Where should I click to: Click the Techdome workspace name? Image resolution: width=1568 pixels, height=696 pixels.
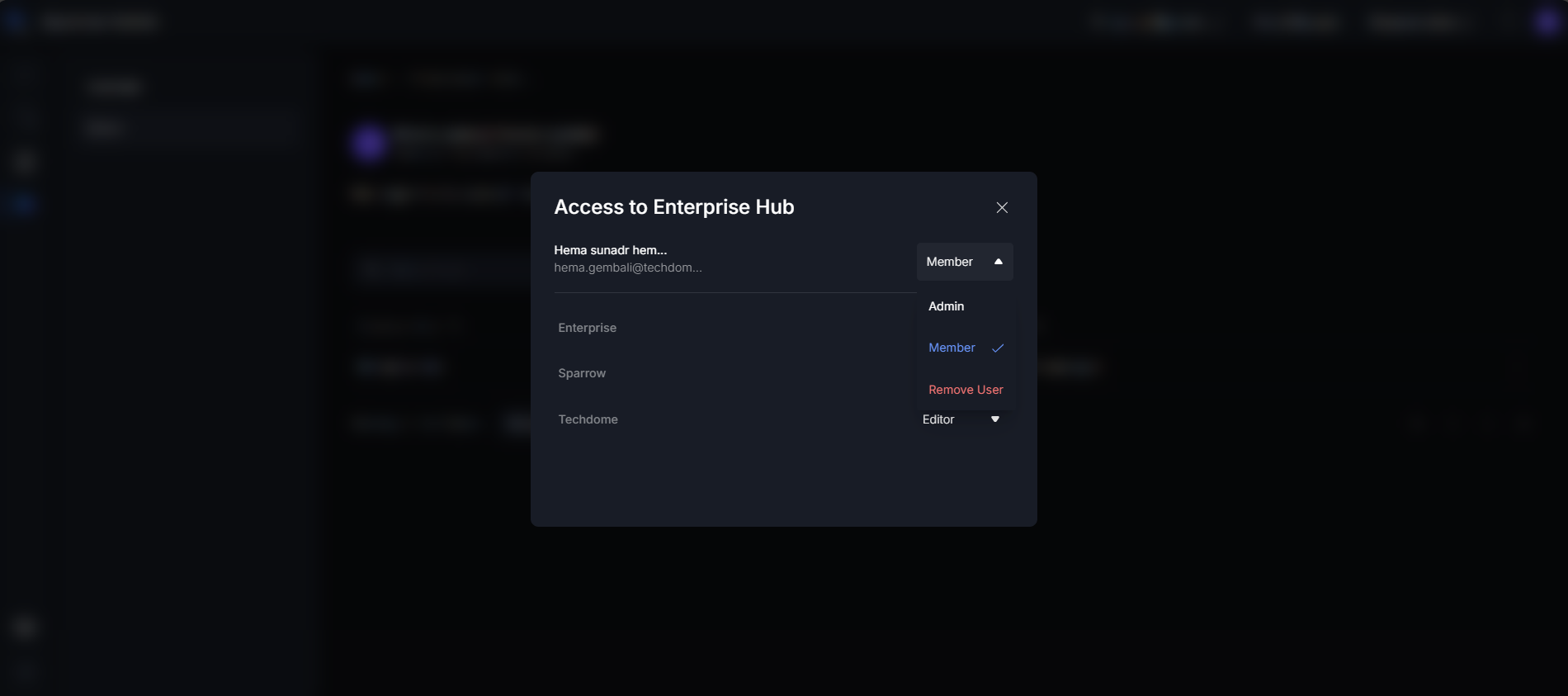pyautogui.click(x=588, y=419)
